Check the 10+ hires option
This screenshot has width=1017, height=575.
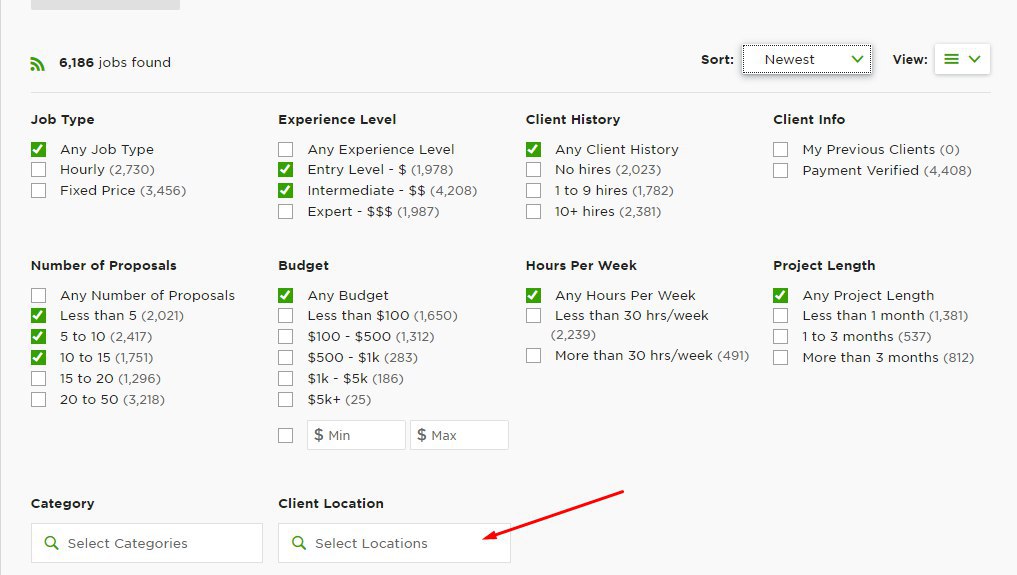[x=533, y=211]
